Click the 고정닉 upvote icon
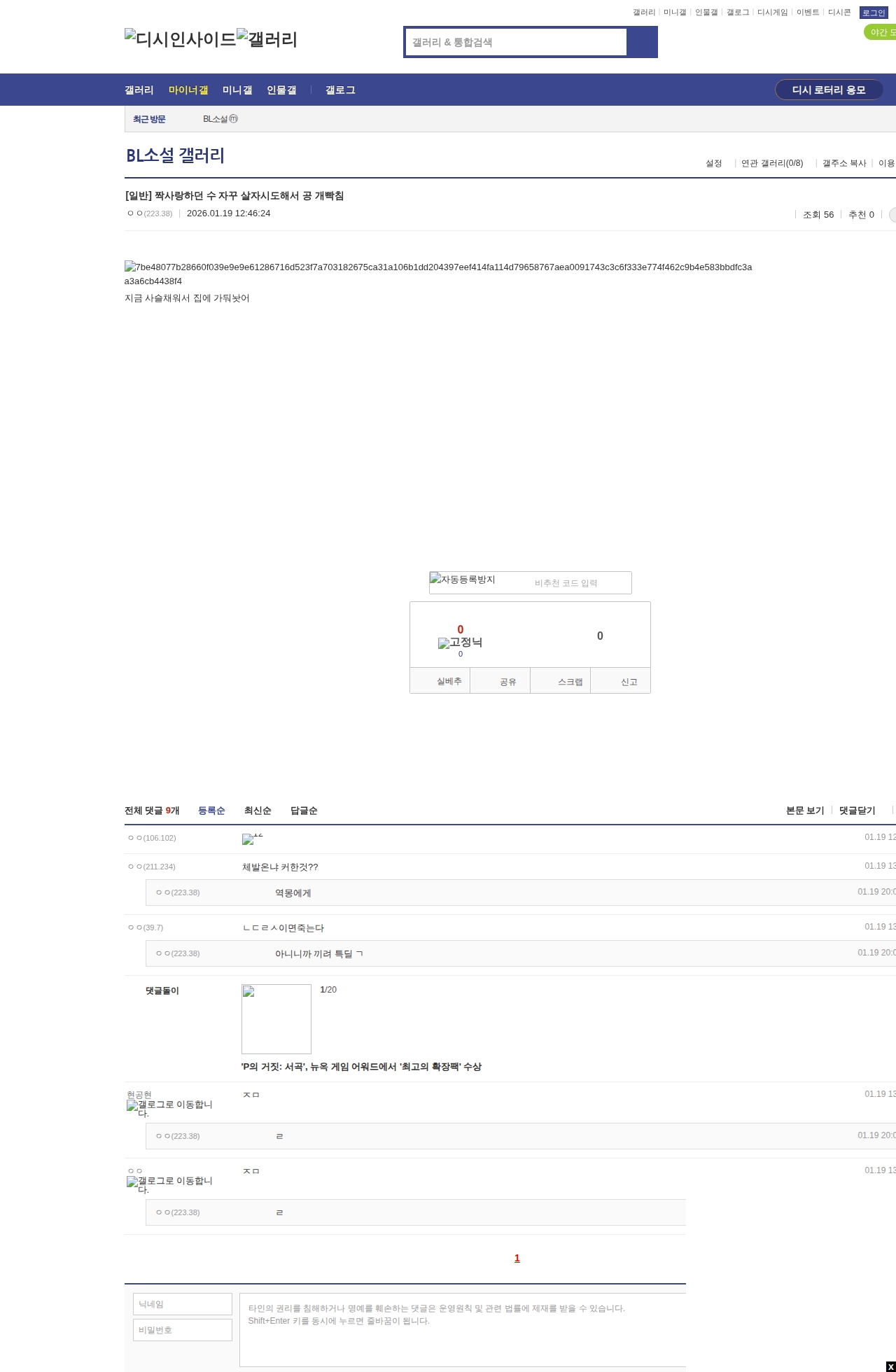896x1372 pixels. point(460,643)
